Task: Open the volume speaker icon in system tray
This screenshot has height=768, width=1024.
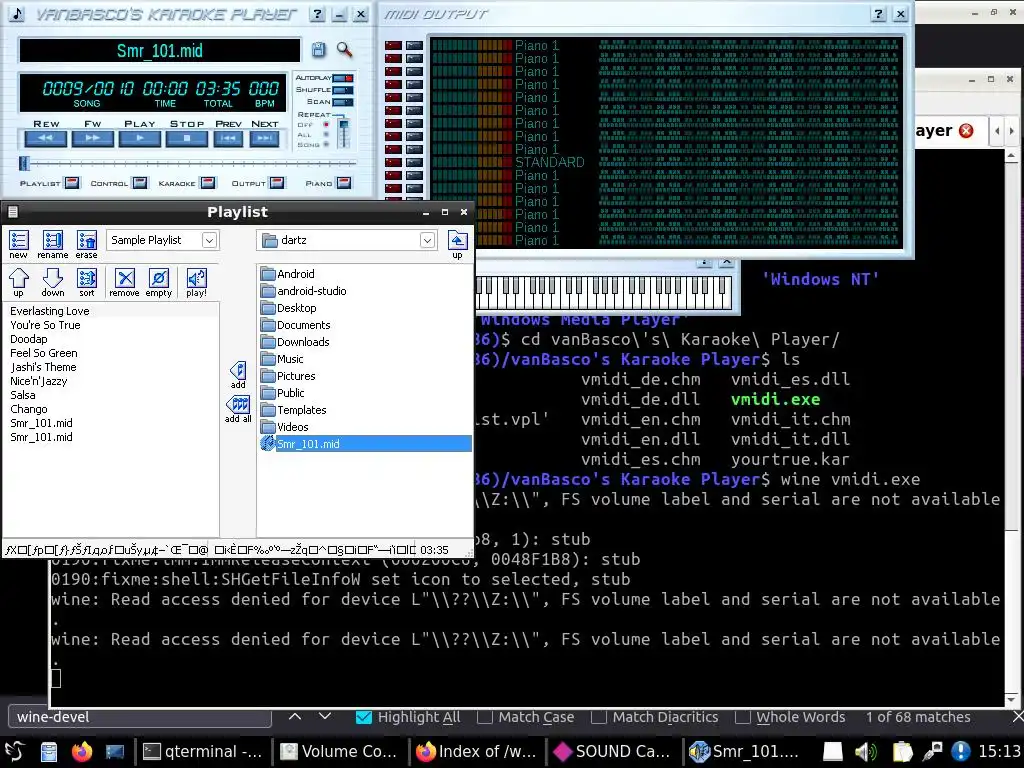Action: click(865, 752)
